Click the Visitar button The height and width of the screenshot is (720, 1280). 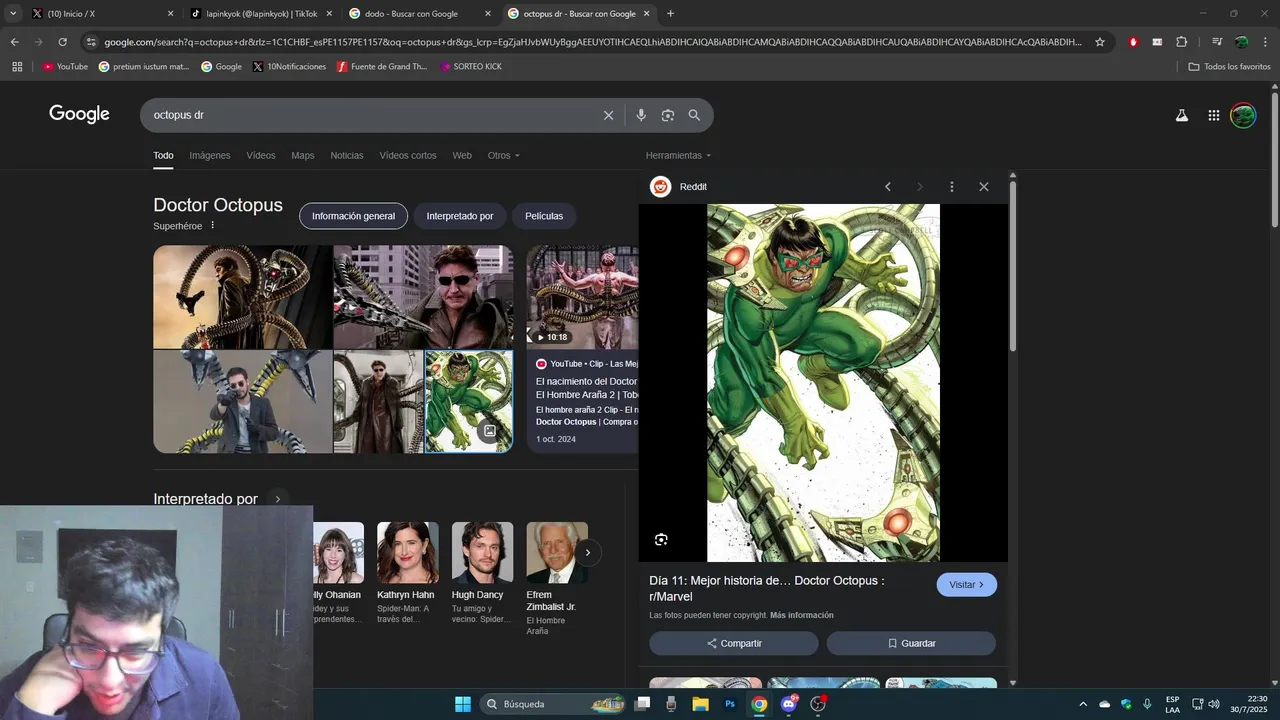pyautogui.click(x=967, y=585)
